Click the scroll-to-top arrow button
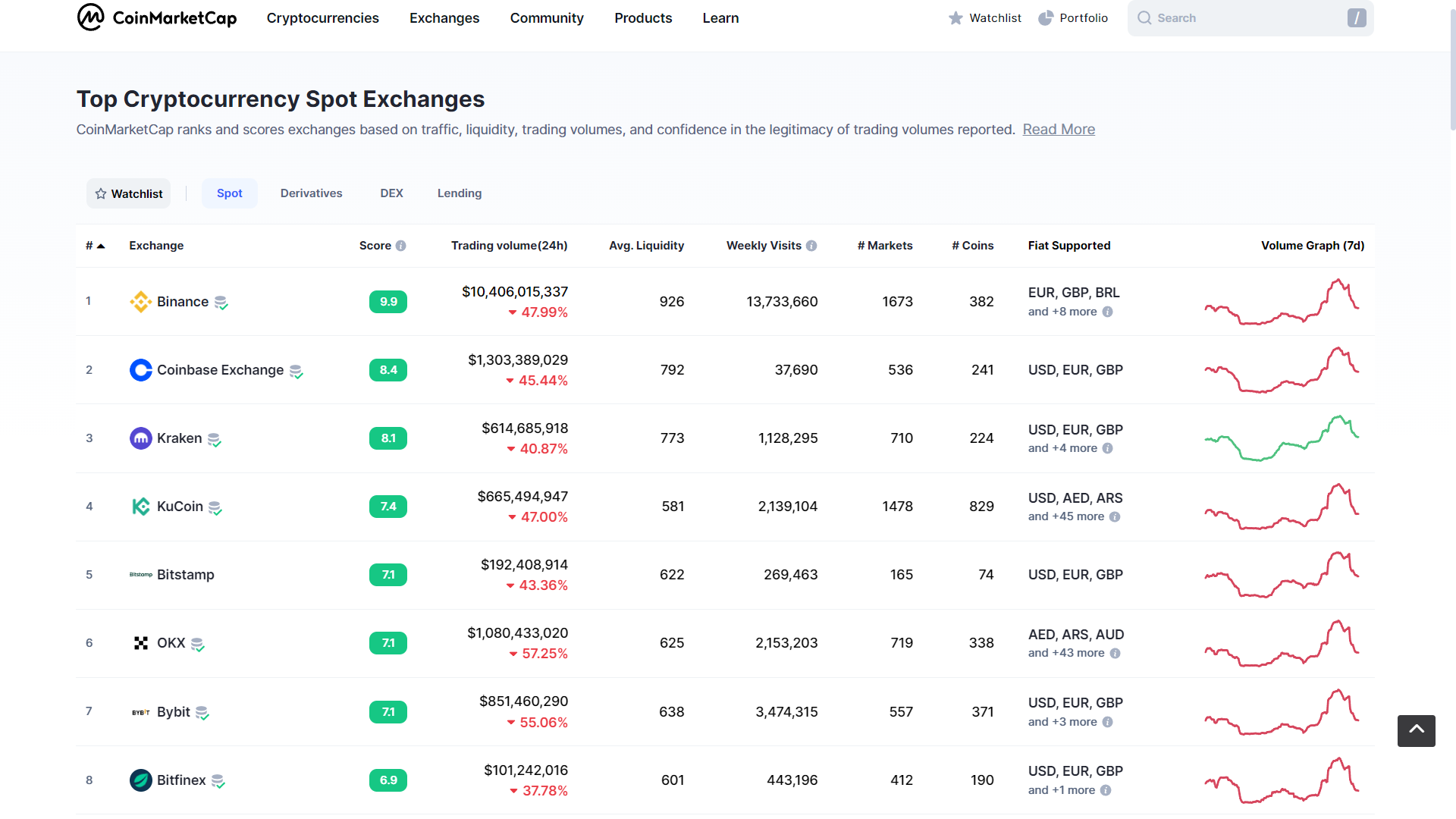Viewport: 1456px width, 819px height. [1416, 731]
